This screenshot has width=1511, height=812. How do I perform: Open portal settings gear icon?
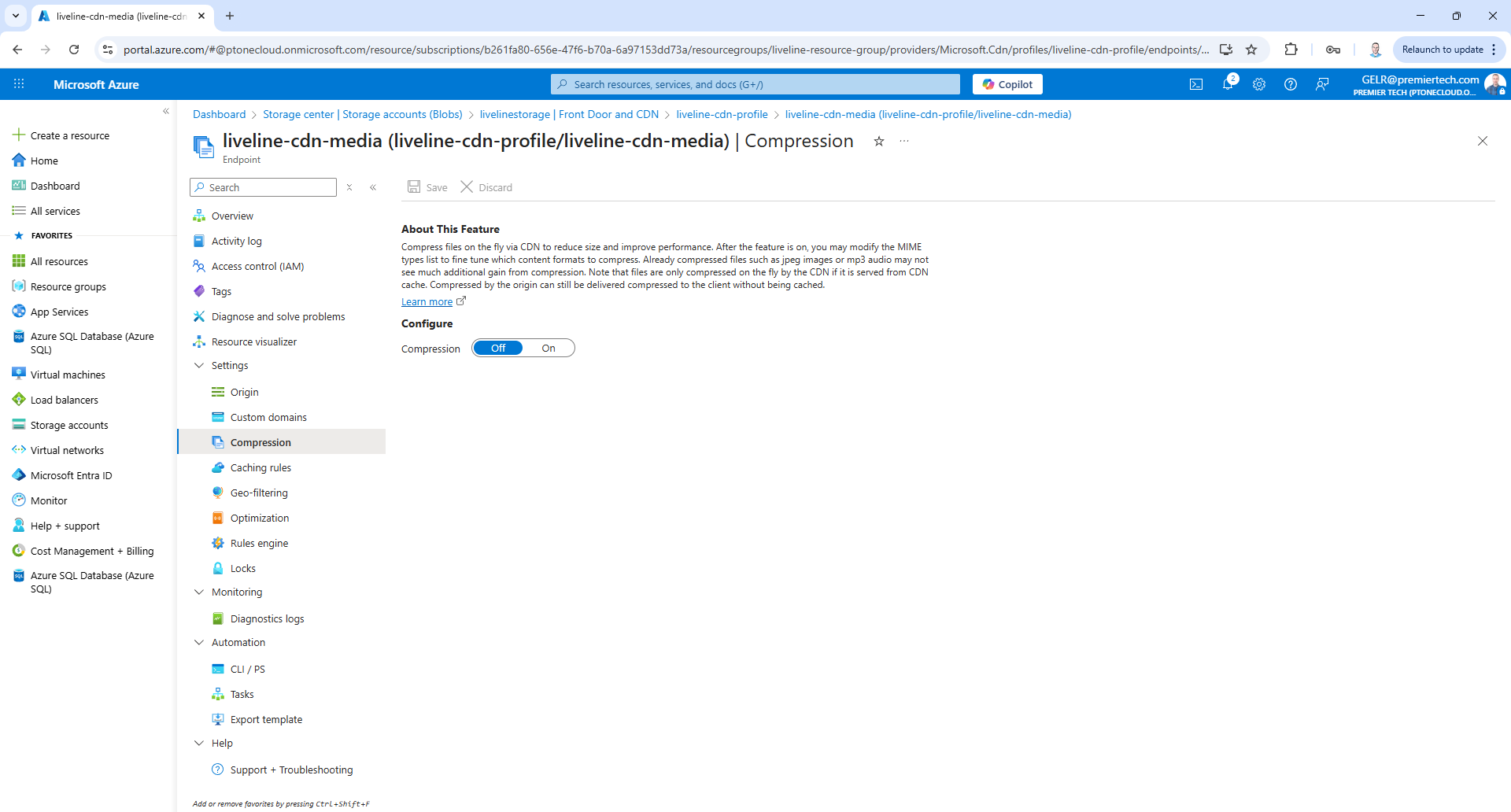(x=1259, y=84)
